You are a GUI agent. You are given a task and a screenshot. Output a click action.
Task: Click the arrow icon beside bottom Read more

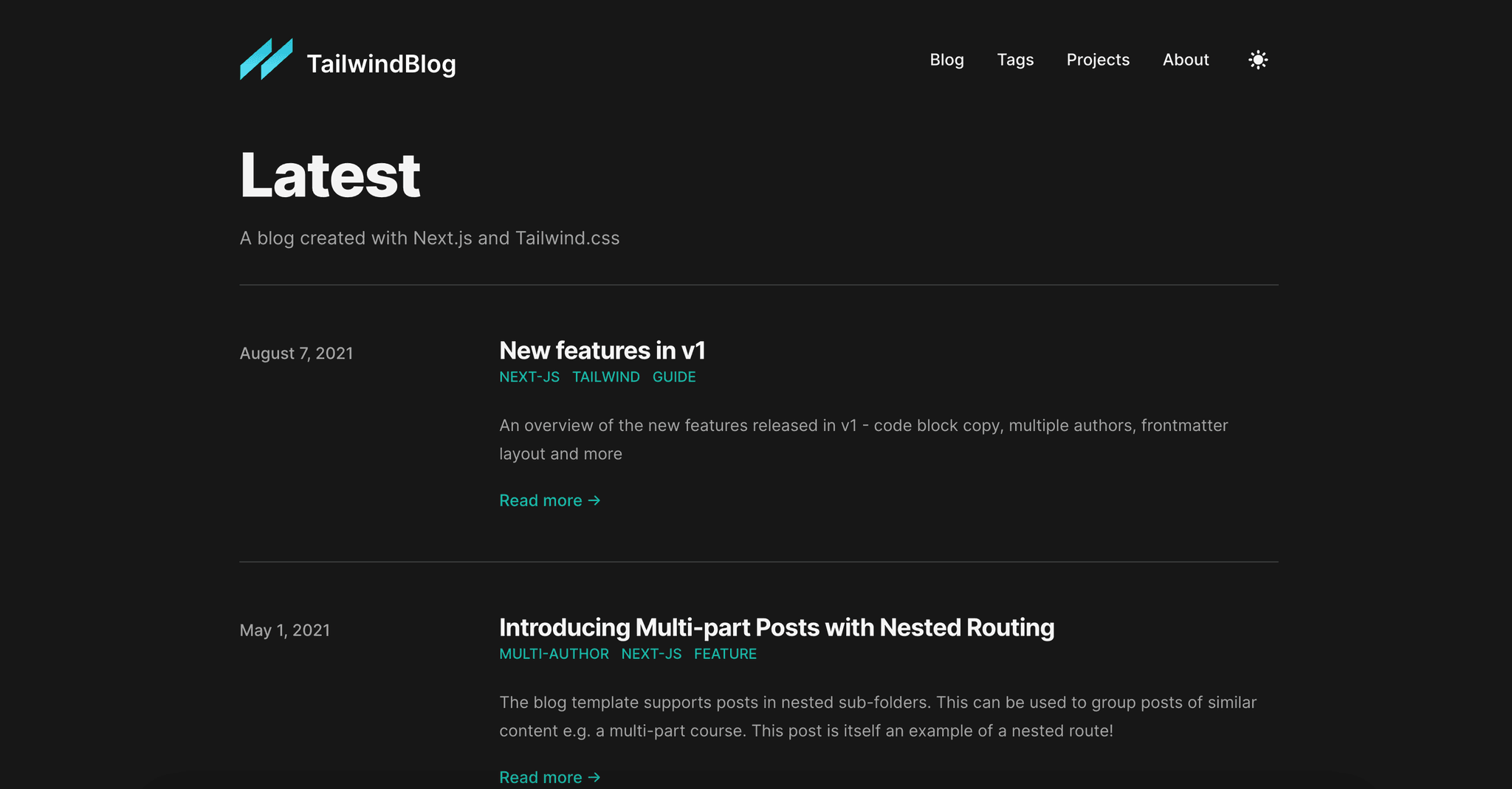click(594, 777)
